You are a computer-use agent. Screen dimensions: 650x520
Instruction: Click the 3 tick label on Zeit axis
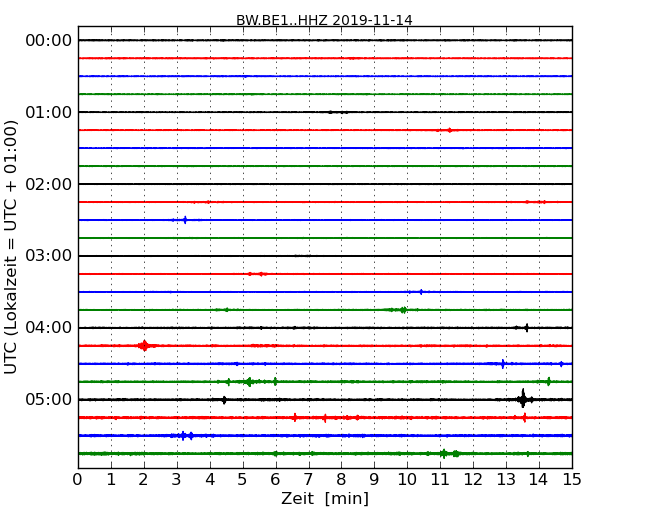(x=177, y=480)
